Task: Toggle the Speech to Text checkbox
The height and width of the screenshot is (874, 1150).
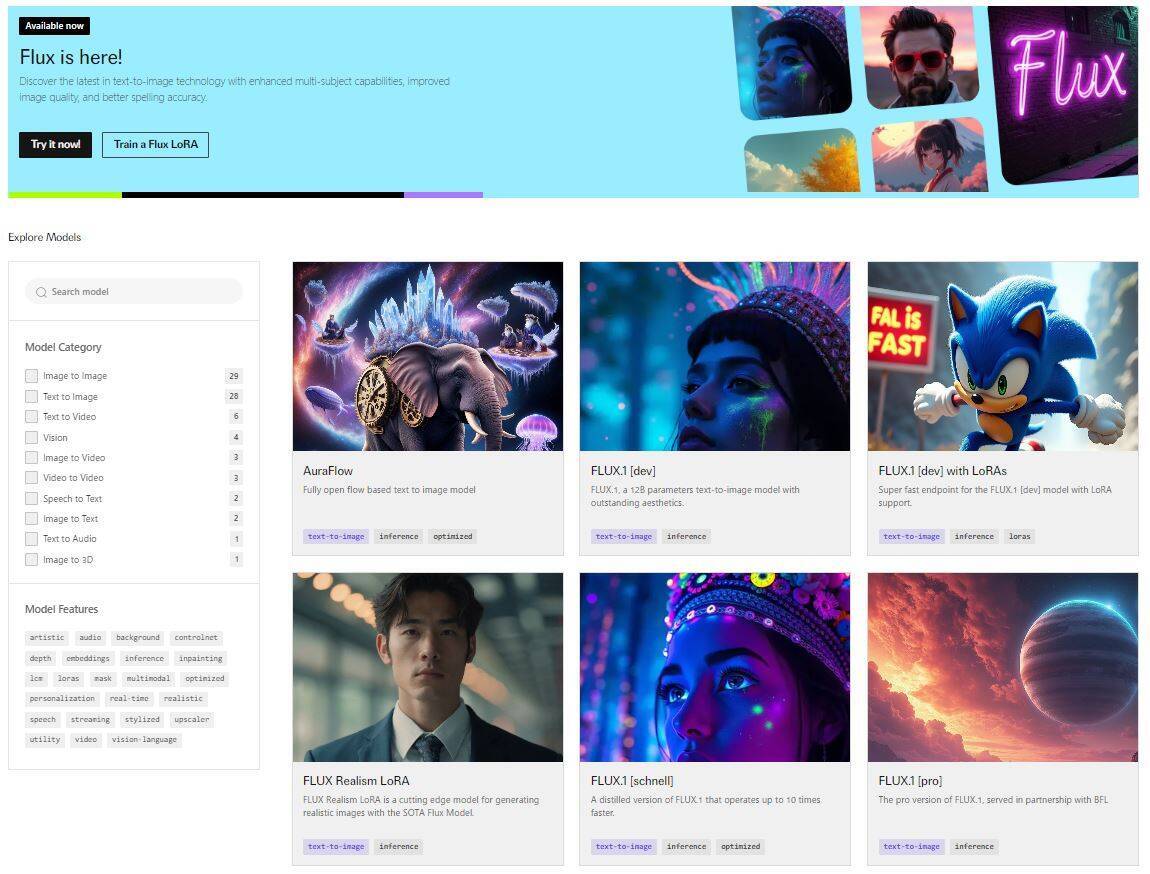Action: [x=32, y=499]
